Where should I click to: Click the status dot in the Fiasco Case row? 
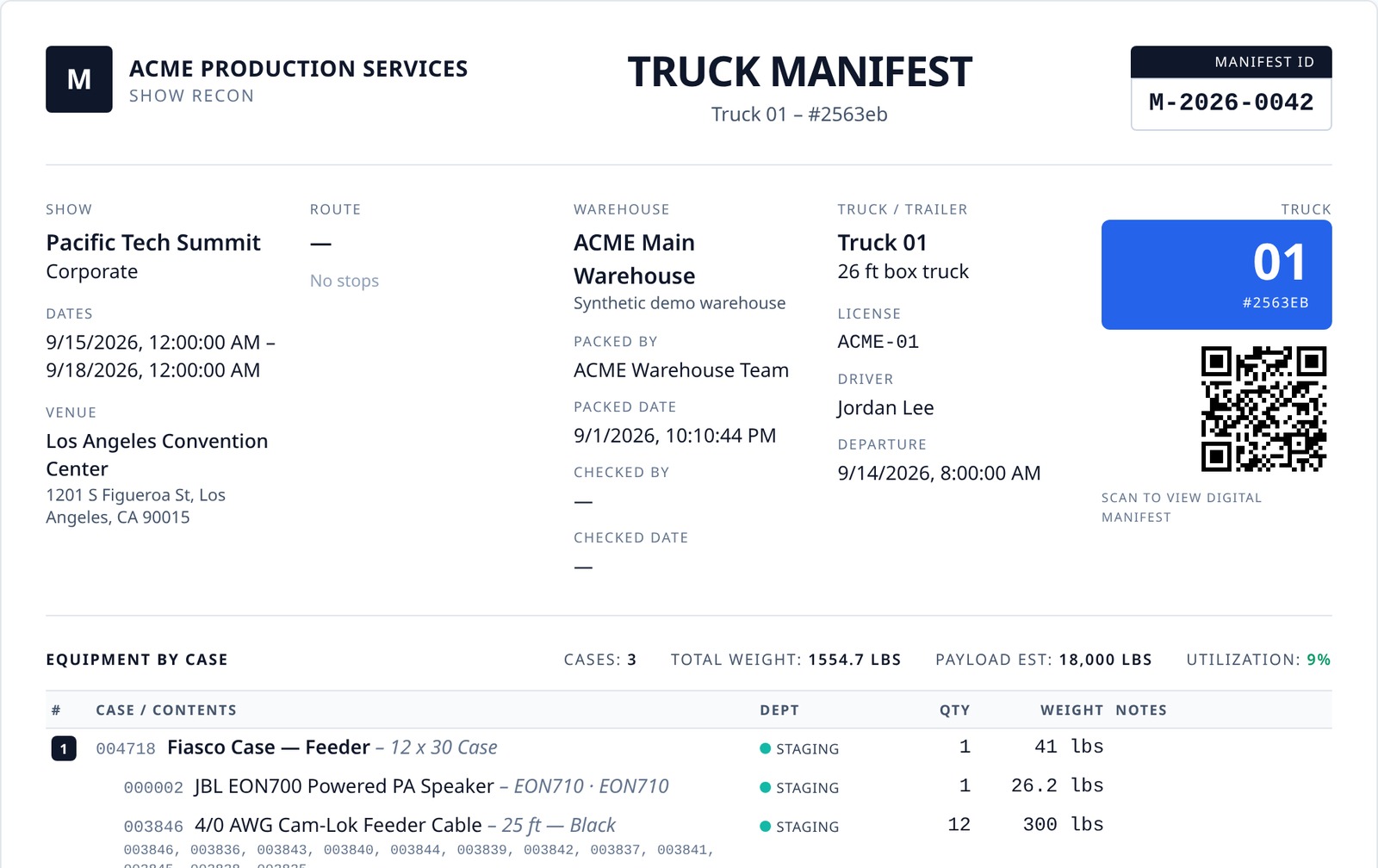[765, 748]
